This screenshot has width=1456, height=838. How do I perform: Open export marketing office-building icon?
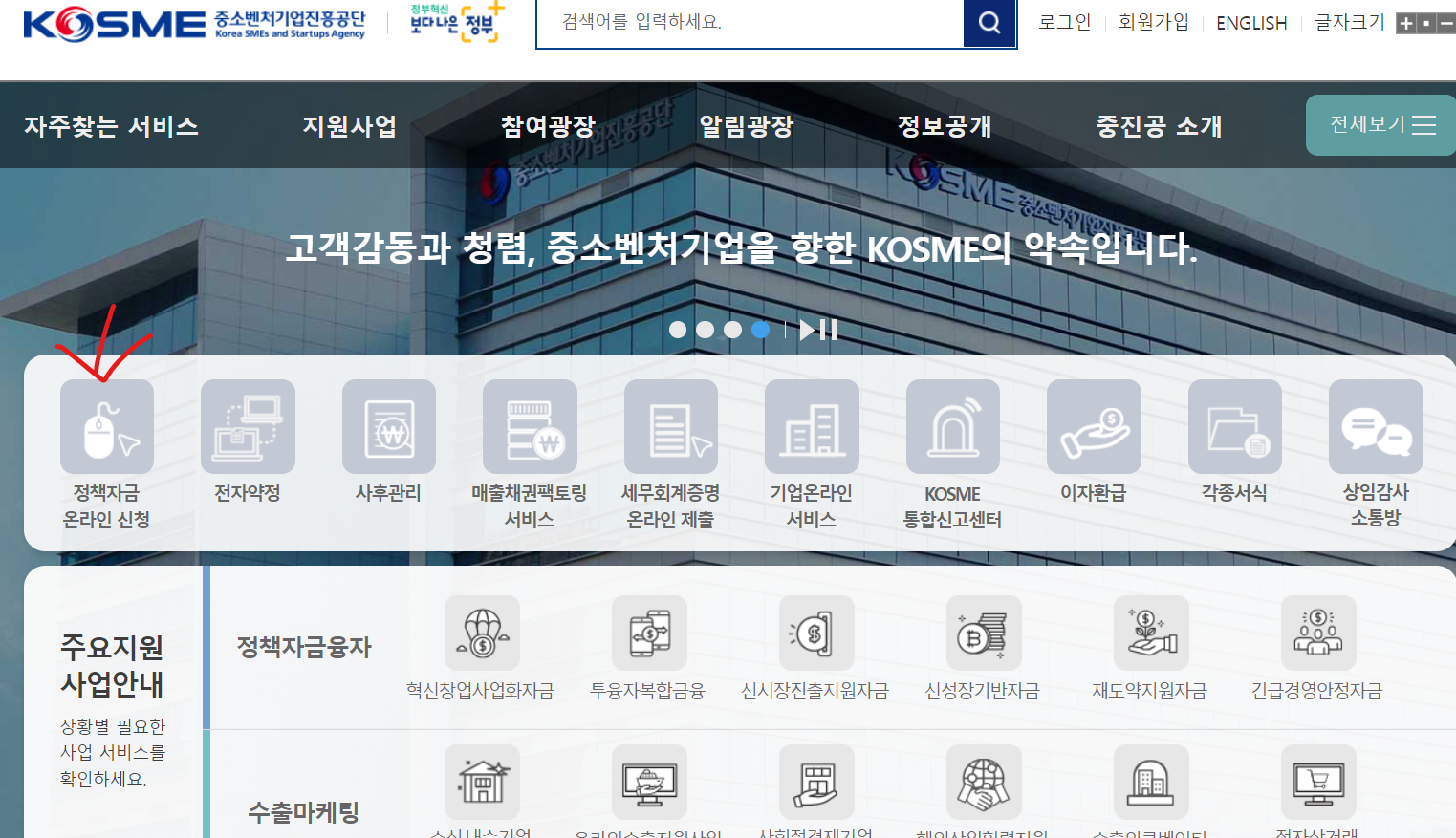(1151, 782)
